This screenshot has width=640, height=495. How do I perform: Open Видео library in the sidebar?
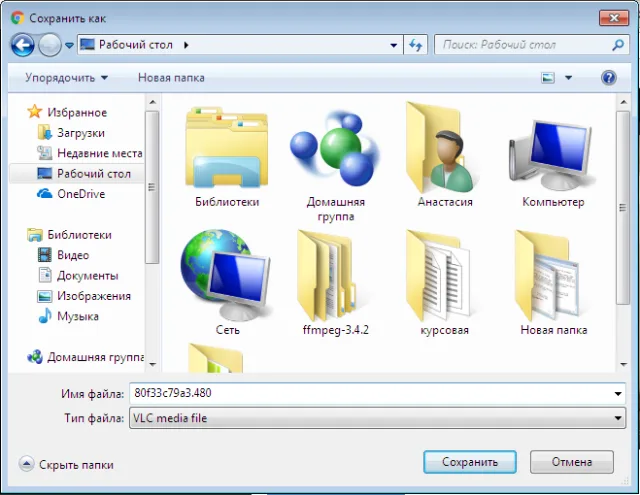pos(63,255)
